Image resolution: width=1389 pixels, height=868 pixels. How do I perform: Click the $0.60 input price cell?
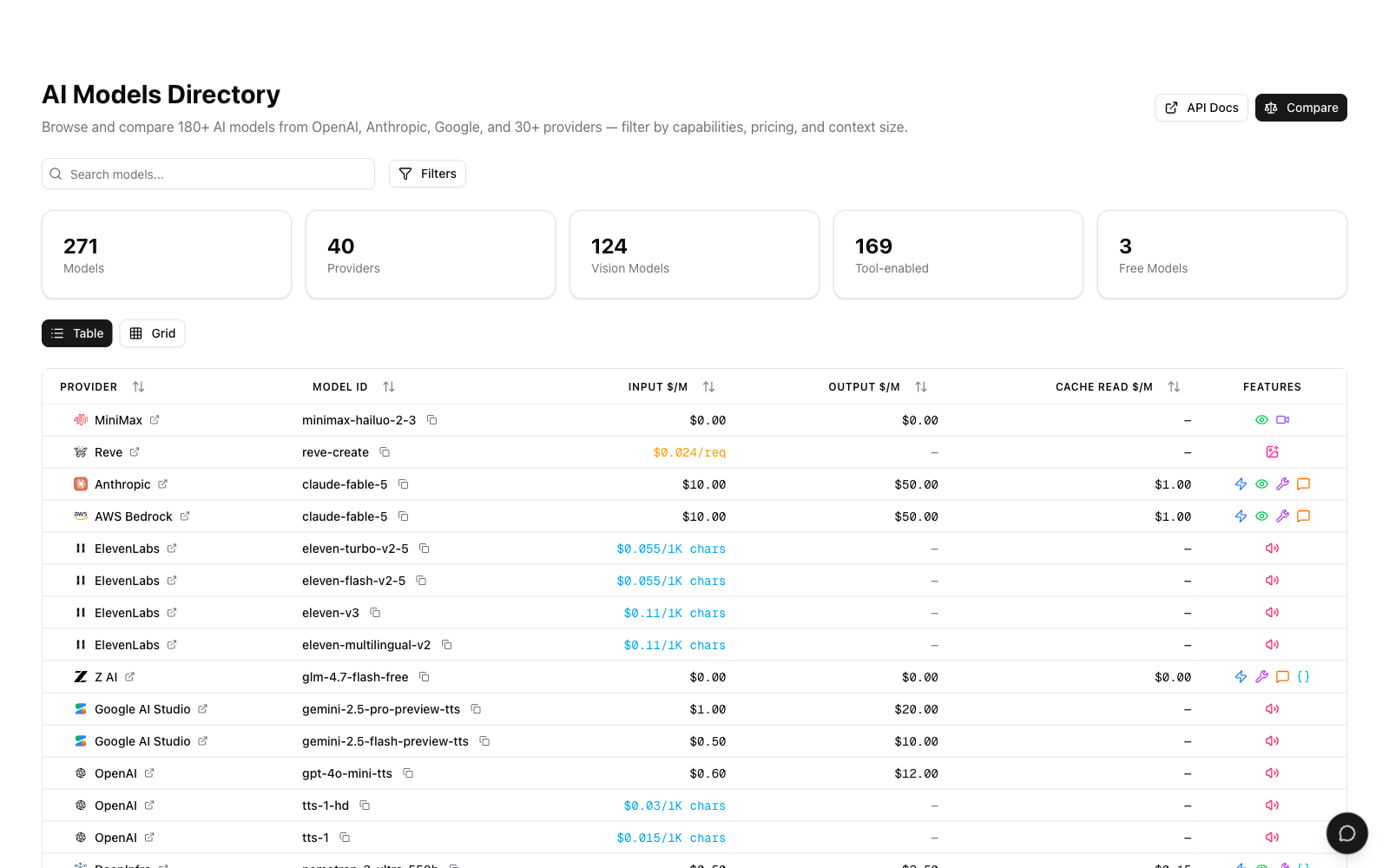tap(708, 773)
